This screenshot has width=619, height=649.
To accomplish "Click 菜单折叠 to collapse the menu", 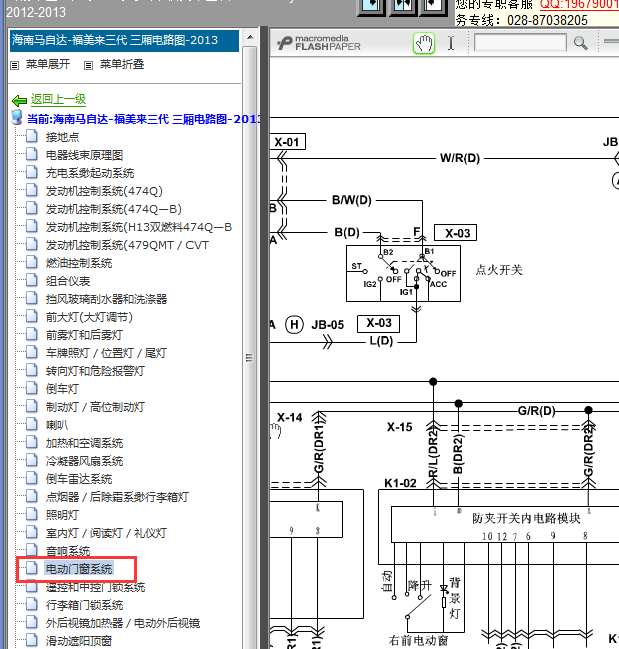I will pyautogui.click(x=122, y=64).
